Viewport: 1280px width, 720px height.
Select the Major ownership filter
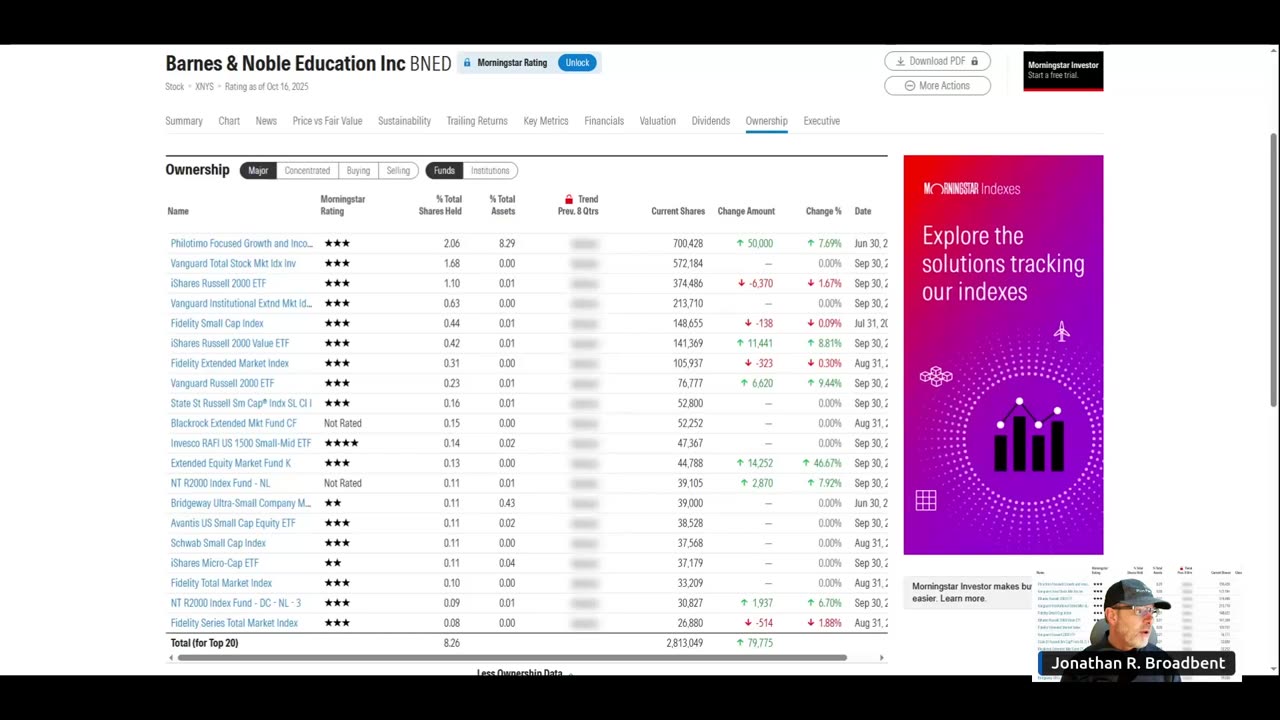(258, 170)
